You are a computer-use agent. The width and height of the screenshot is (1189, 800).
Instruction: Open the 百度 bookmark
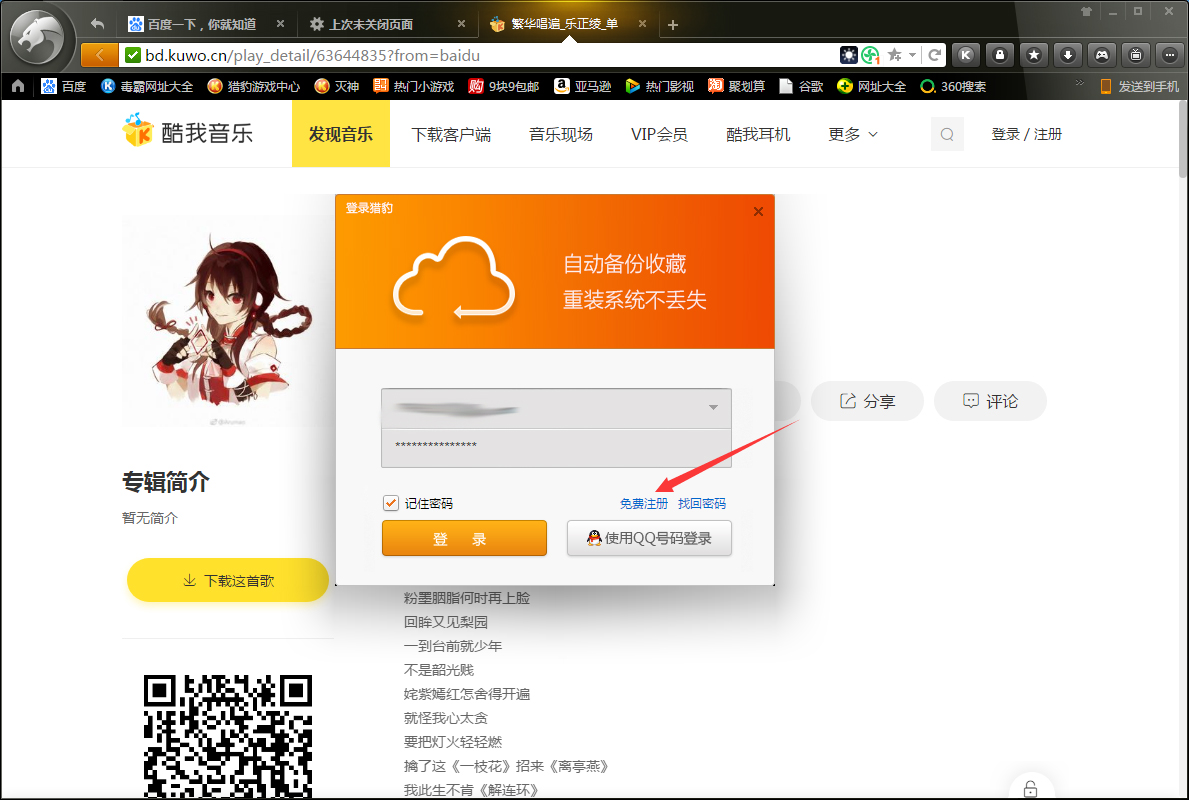[x=64, y=86]
